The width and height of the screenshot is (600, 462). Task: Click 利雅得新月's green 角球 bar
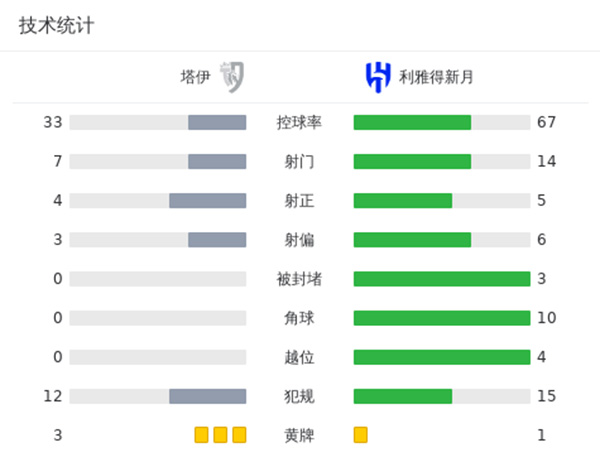click(441, 318)
